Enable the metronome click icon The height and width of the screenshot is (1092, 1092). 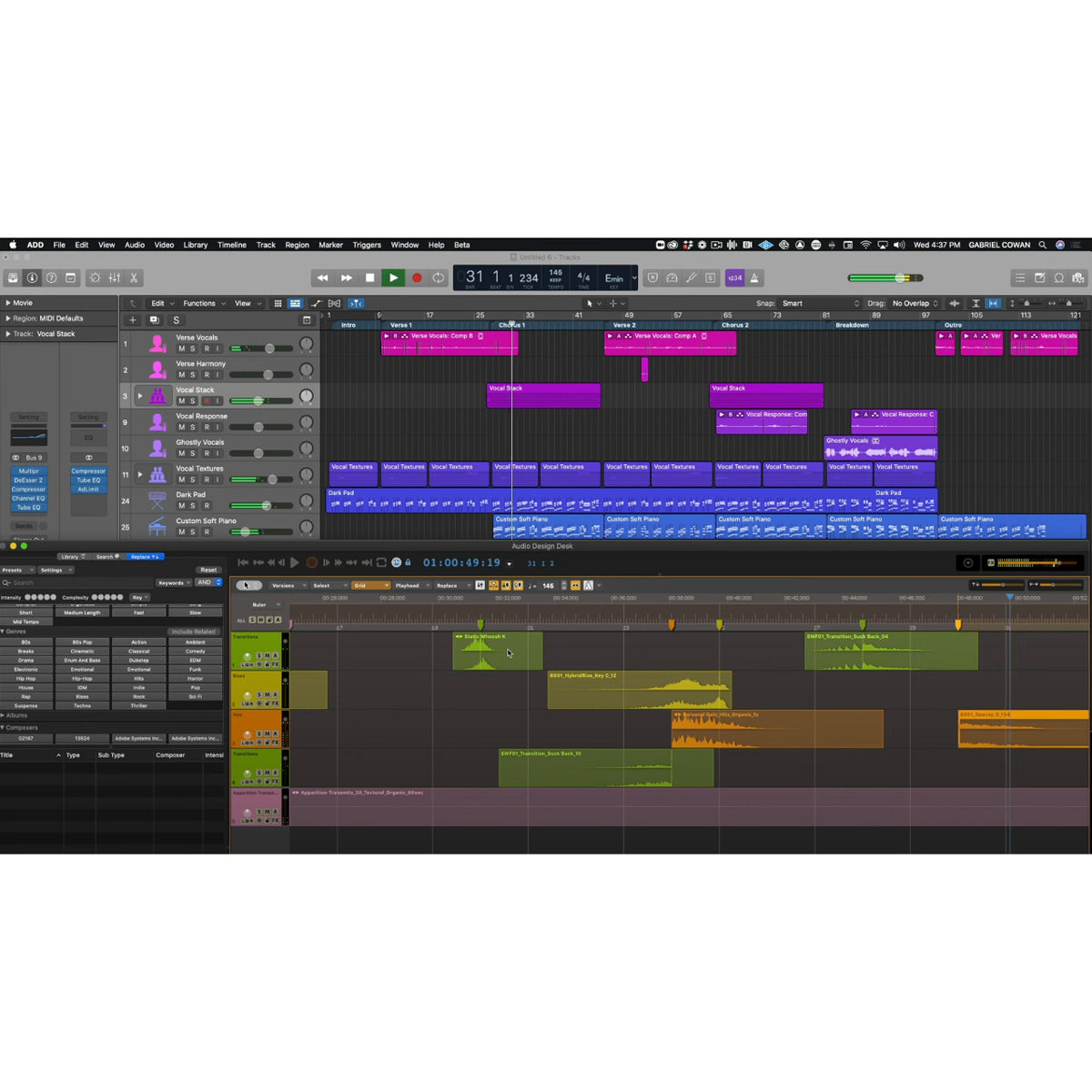(x=755, y=278)
